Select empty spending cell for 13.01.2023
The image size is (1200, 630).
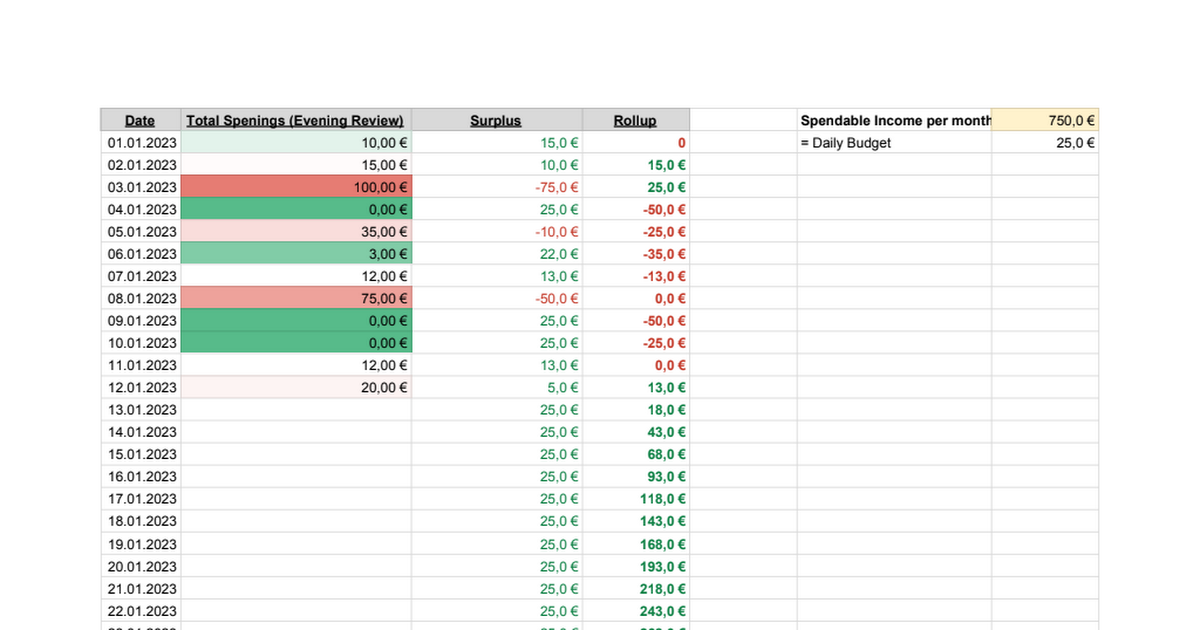point(296,410)
